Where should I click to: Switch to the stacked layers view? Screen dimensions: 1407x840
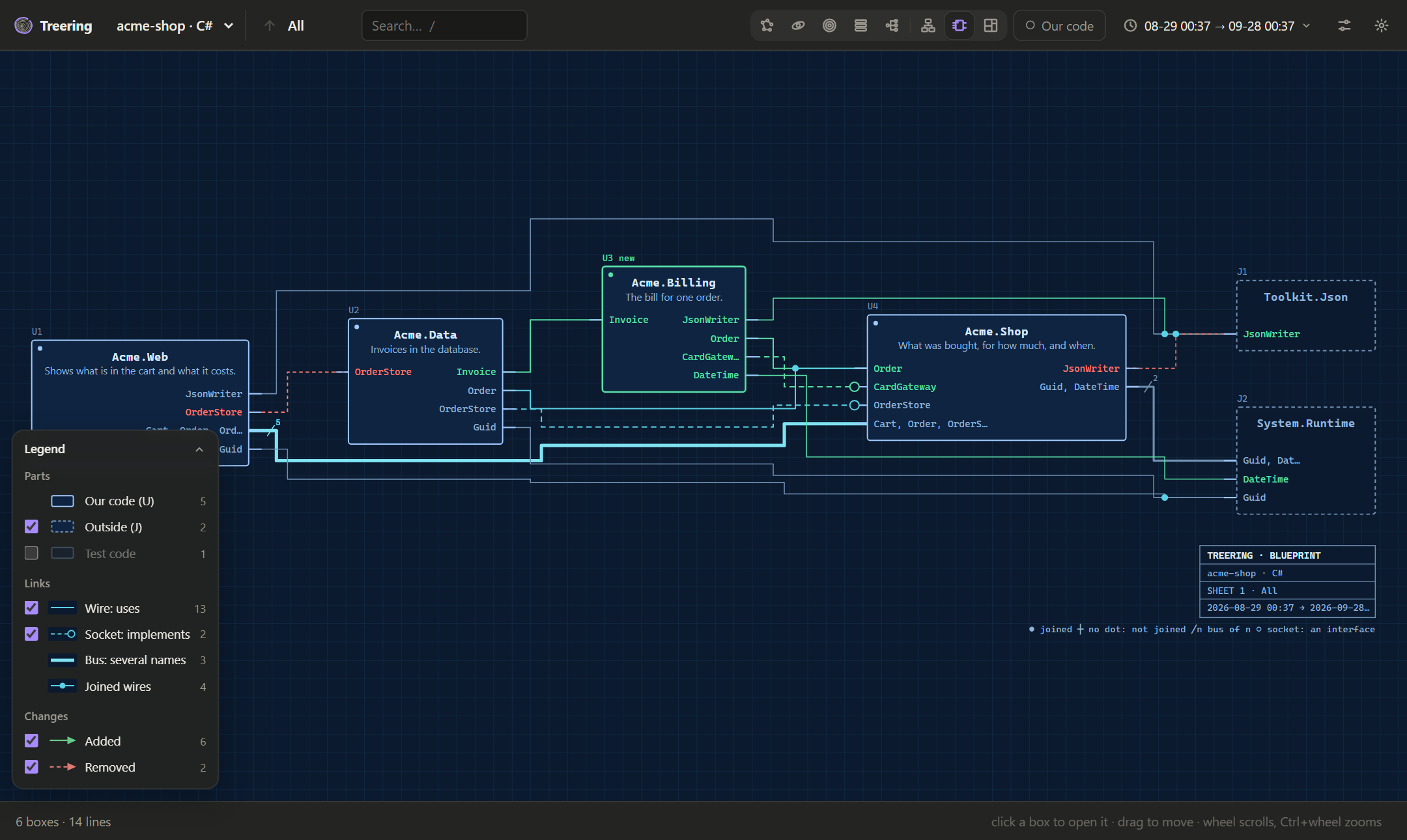(x=860, y=25)
